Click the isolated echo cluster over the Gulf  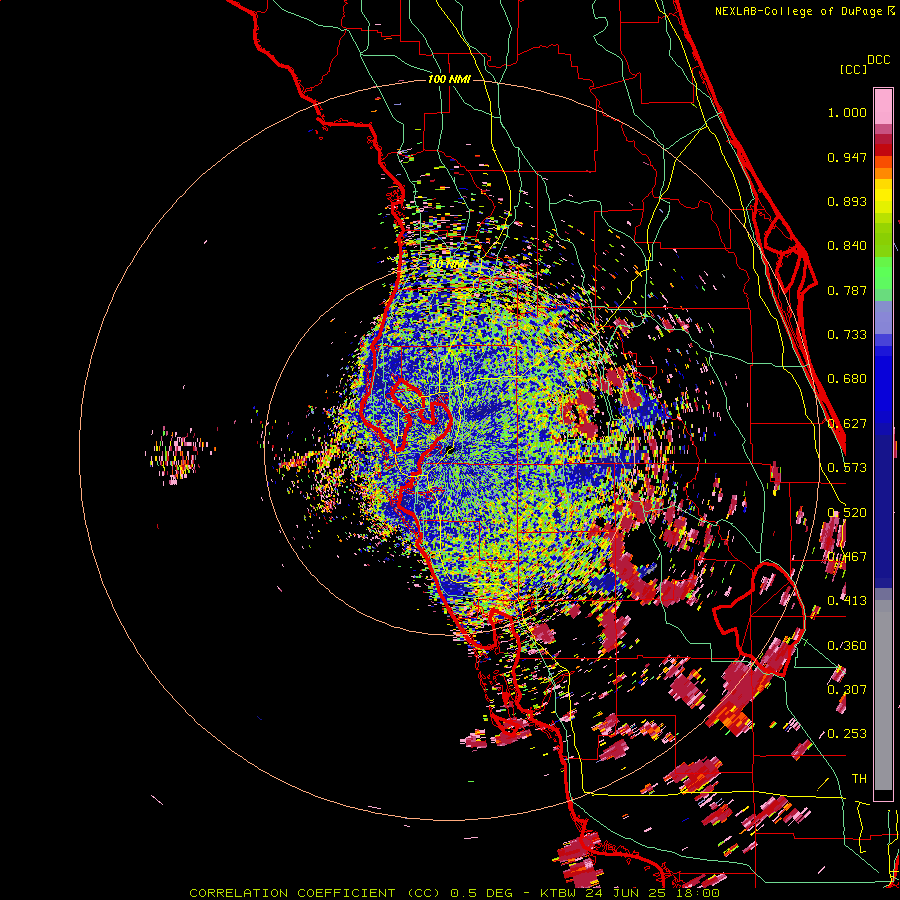[179, 455]
